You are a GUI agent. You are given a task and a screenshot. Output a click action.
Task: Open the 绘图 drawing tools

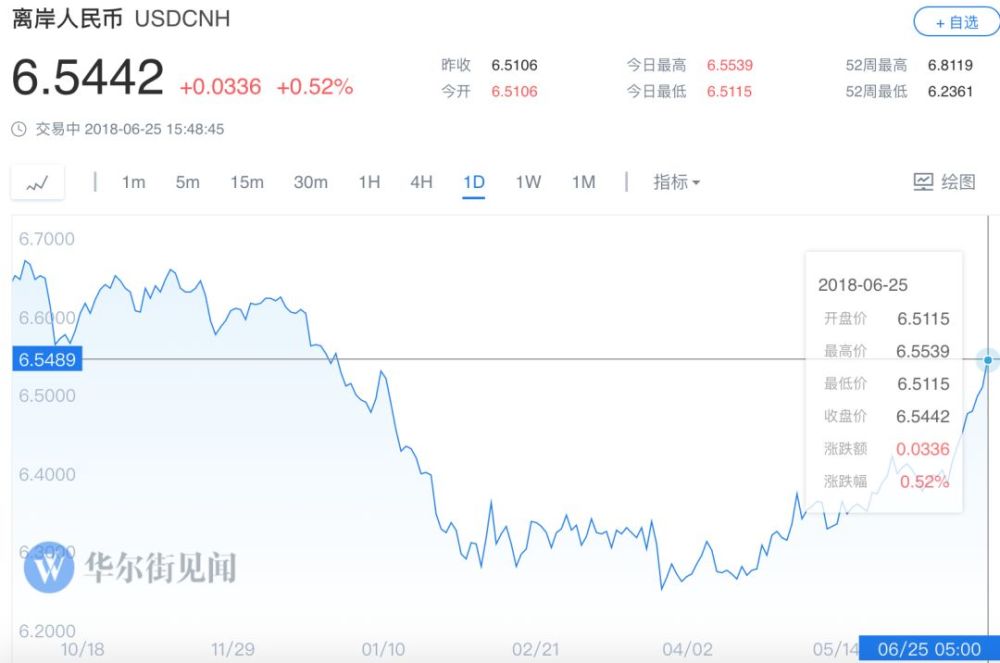pyautogui.click(x=944, y=182)
